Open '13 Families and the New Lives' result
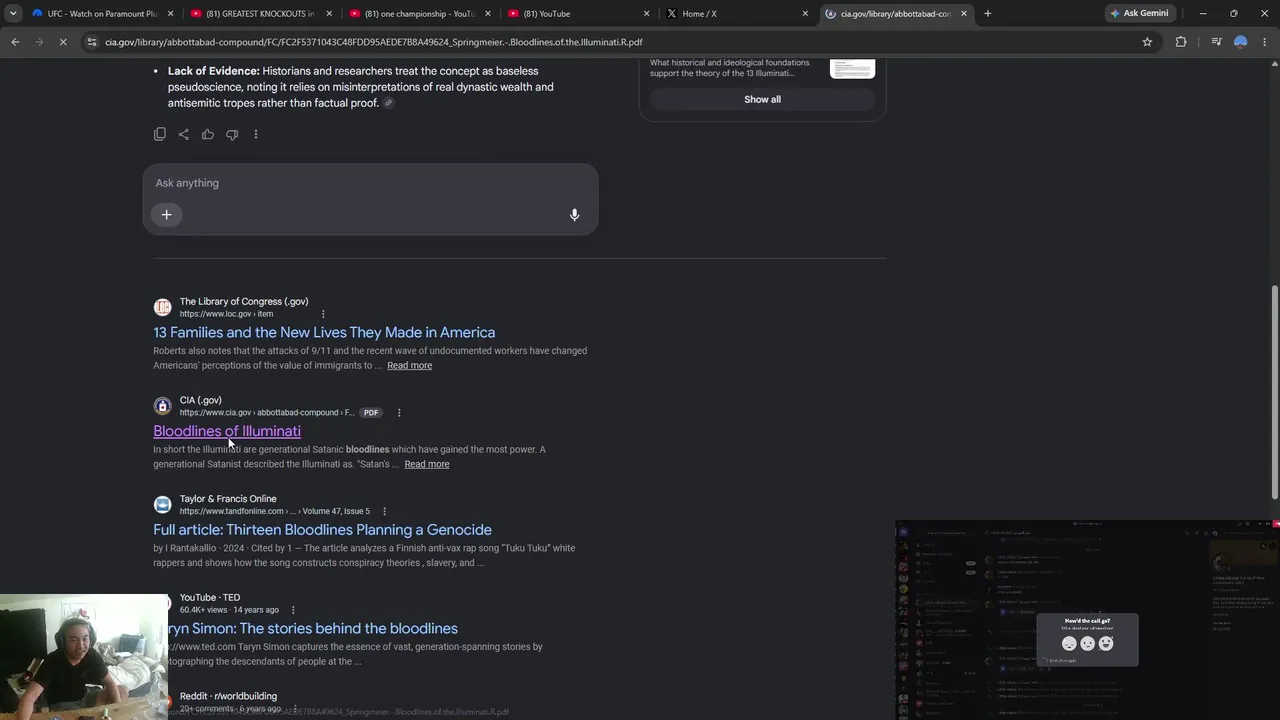This screenshot has height=720, width=1280. (x=324, y=332)
